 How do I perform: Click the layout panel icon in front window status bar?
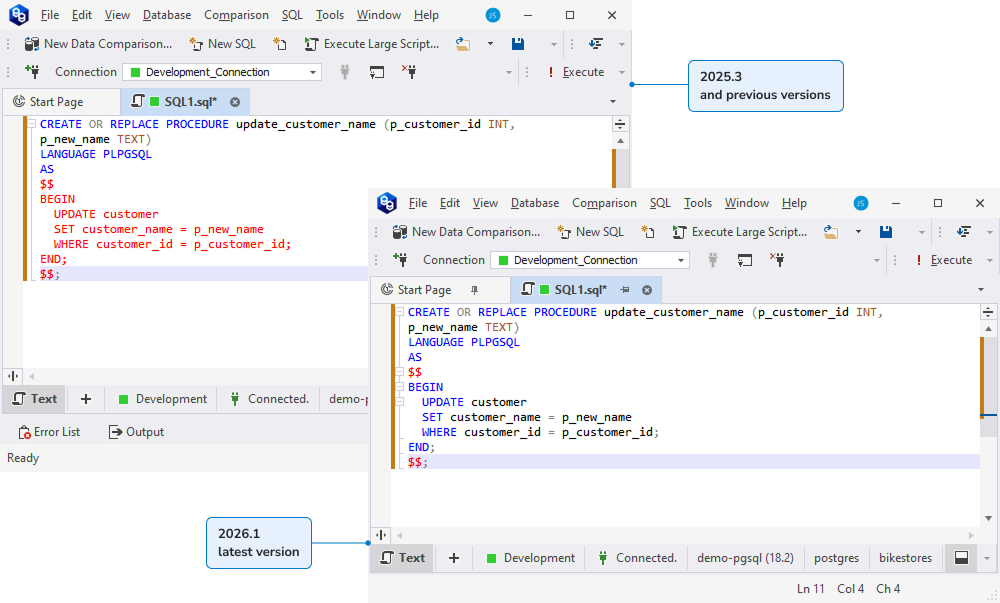coord(961,558)
